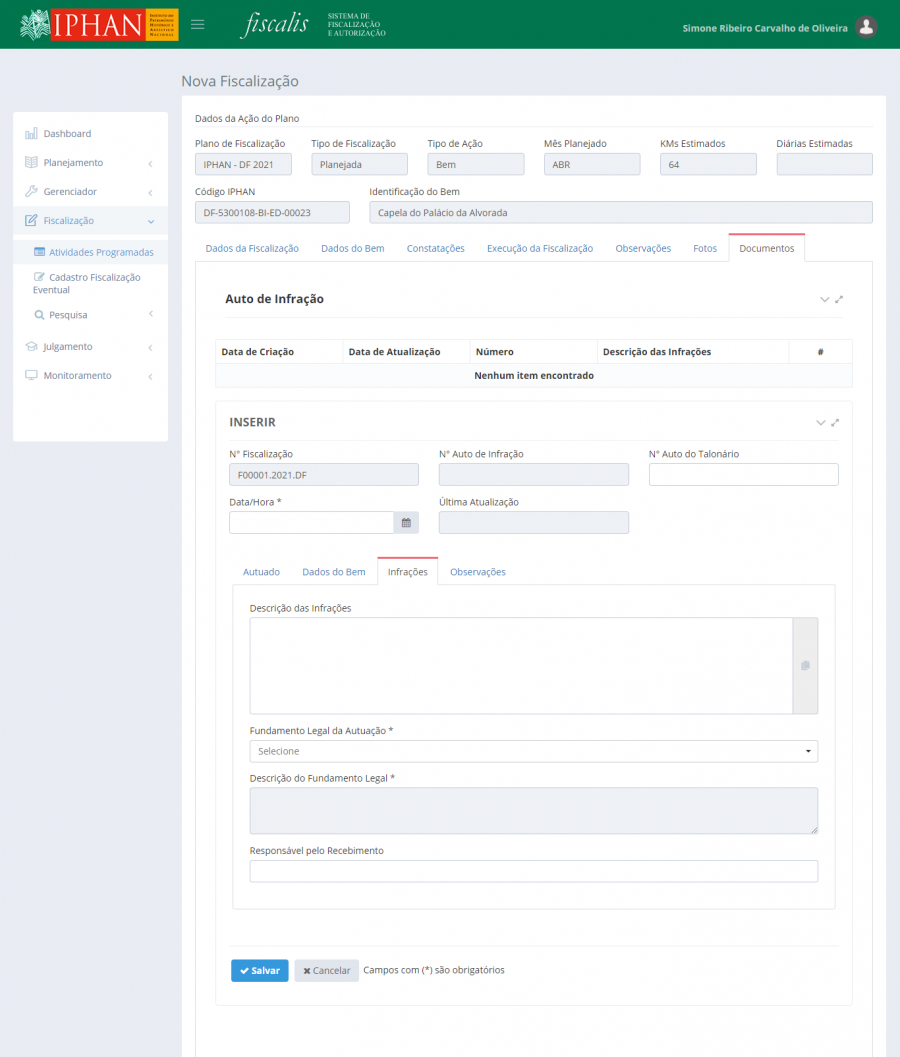
Task: Click the Cancelar button
Action: (326, 971)
